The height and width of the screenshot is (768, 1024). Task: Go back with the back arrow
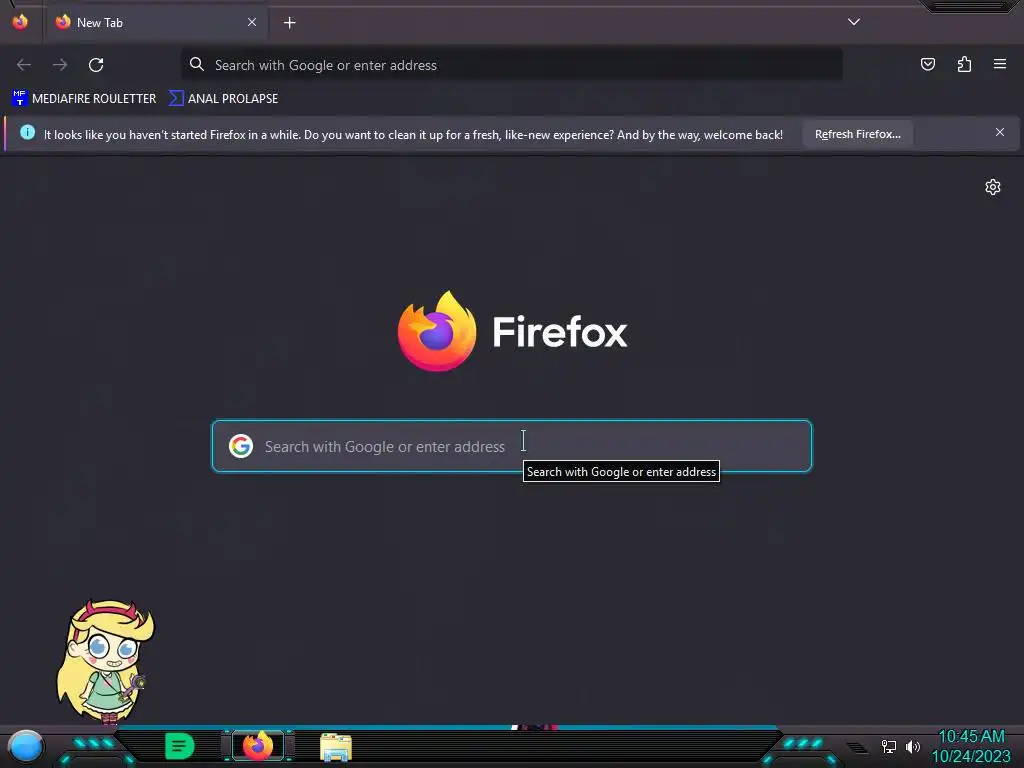pos(24,65)
